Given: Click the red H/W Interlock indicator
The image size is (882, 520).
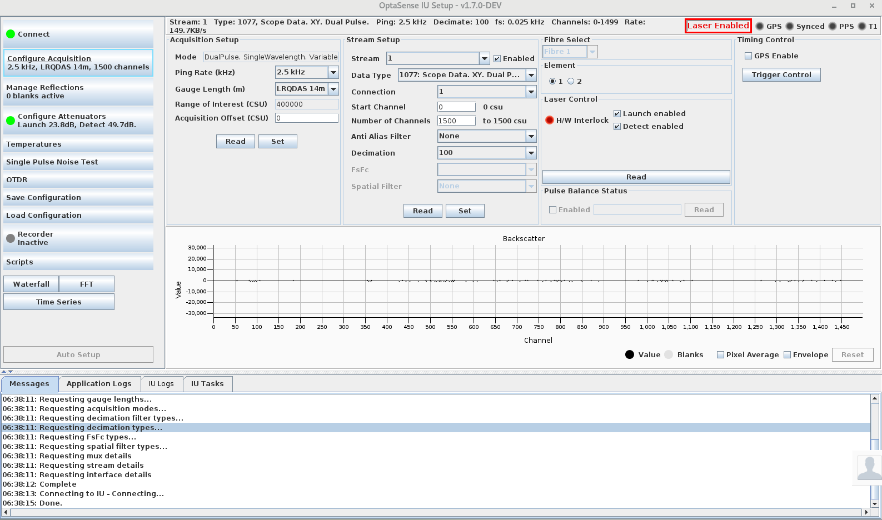Looking at the screenshot, I should (x=549, y=120).
